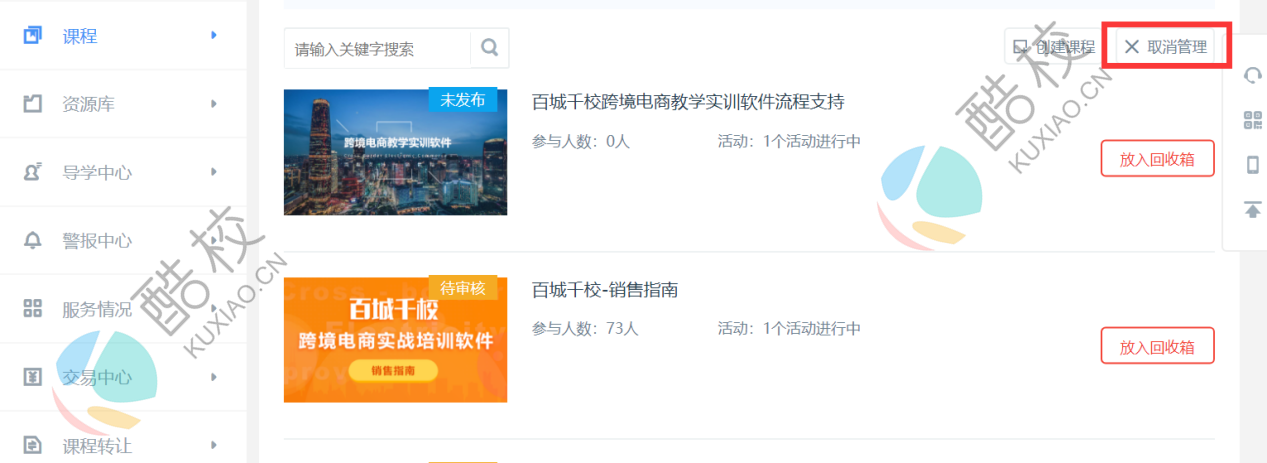Viewport: 1267px width, 463px height.
Task: Expand the 课程转让 submenu arrow
Action: [x=213, y=445]
